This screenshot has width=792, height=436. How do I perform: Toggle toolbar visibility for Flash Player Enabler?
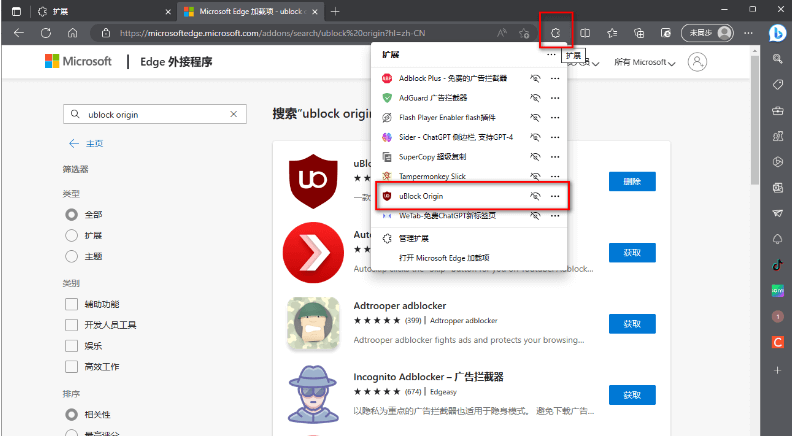(x=535, y=117)
